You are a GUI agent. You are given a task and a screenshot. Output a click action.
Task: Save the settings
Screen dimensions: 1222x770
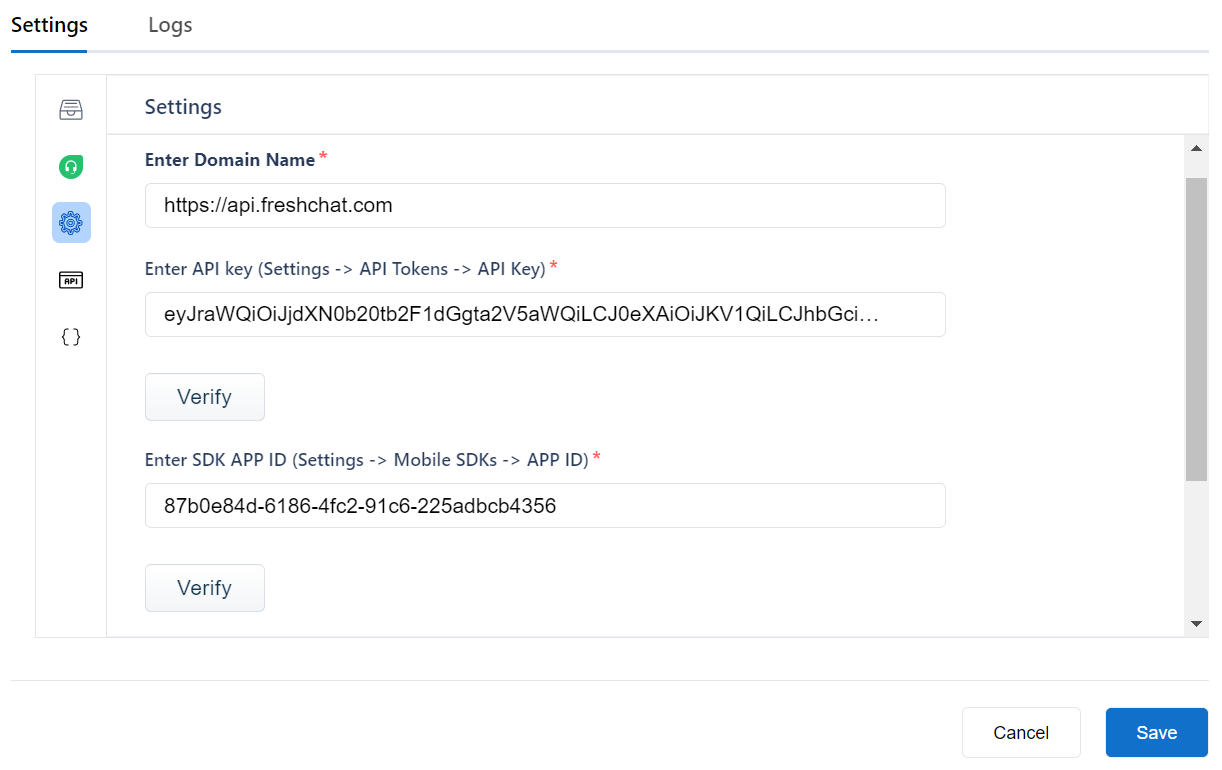click(1157, 733)
